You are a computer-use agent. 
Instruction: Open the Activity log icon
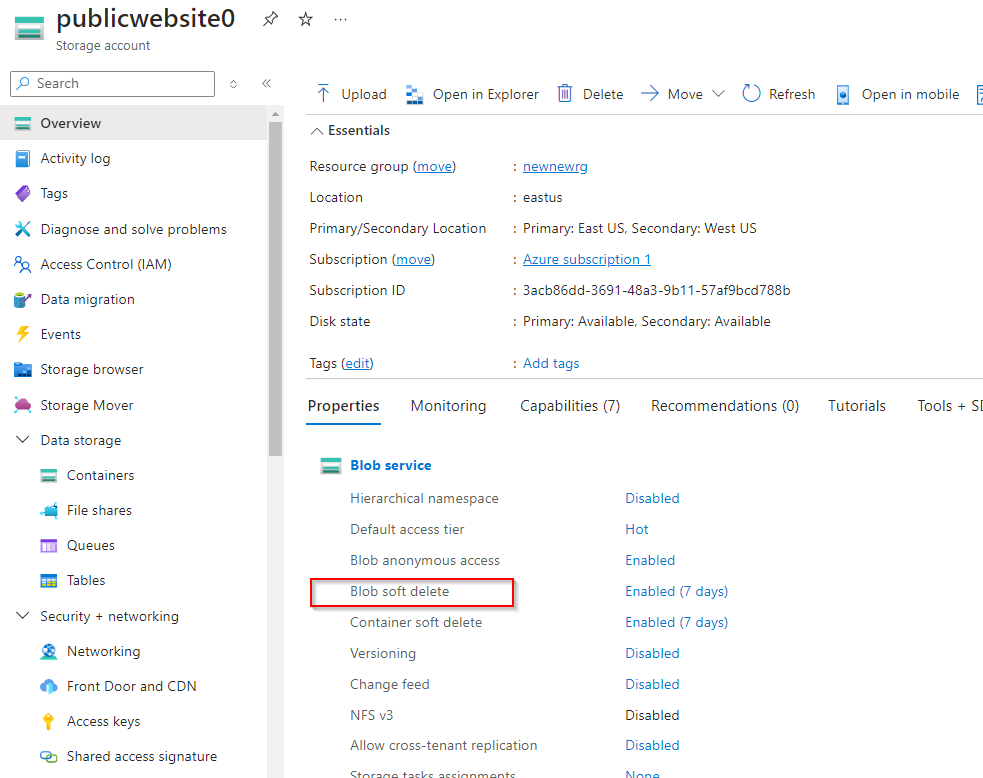(23, 159)
